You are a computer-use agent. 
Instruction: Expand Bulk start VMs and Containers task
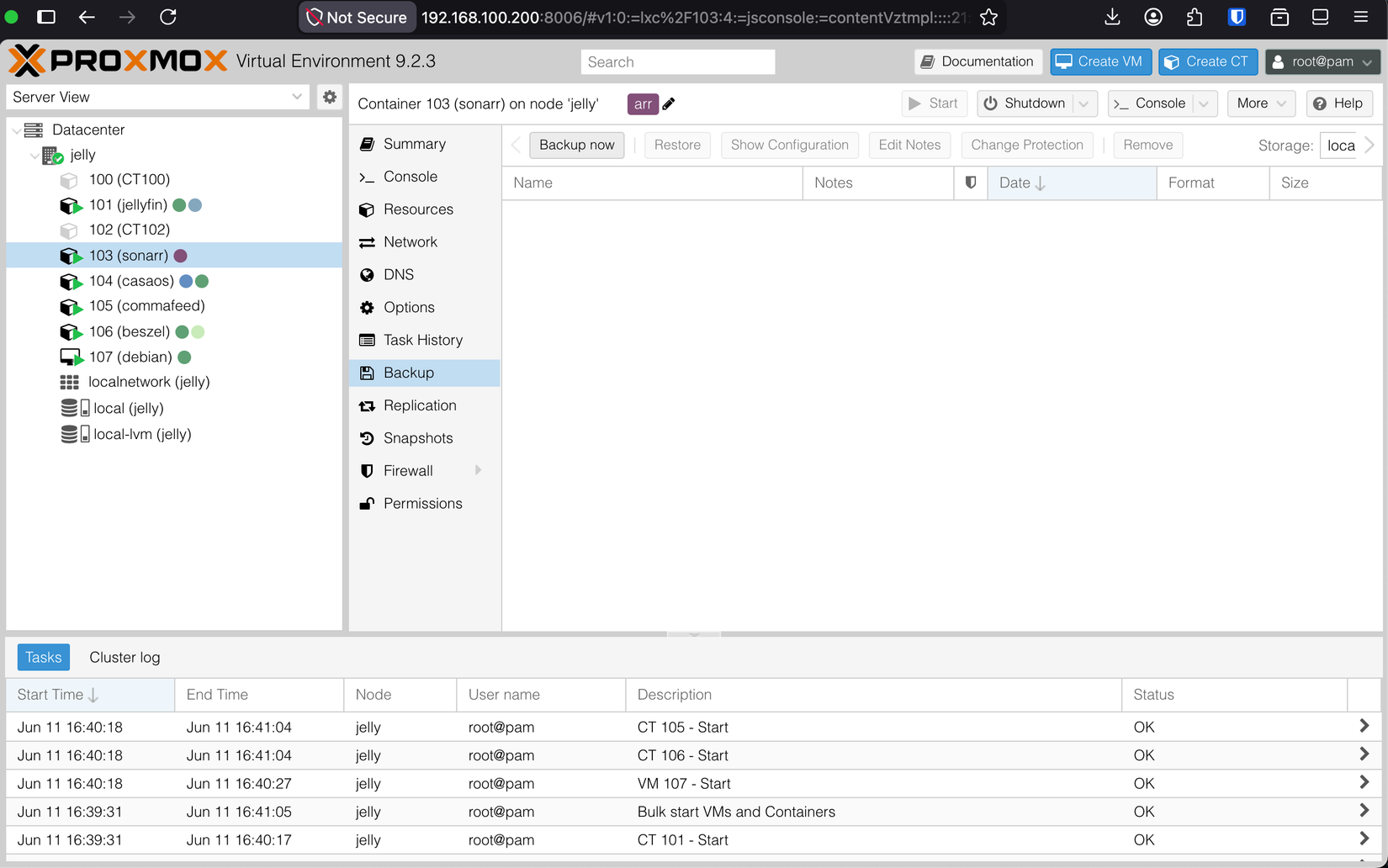tap(1364, 811)
